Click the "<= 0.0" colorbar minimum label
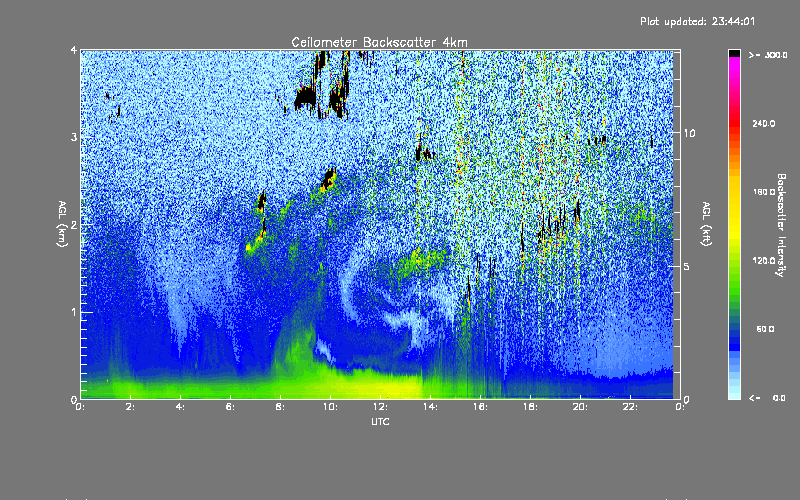The width and height of the screenshot is (800, 500). 767,398
